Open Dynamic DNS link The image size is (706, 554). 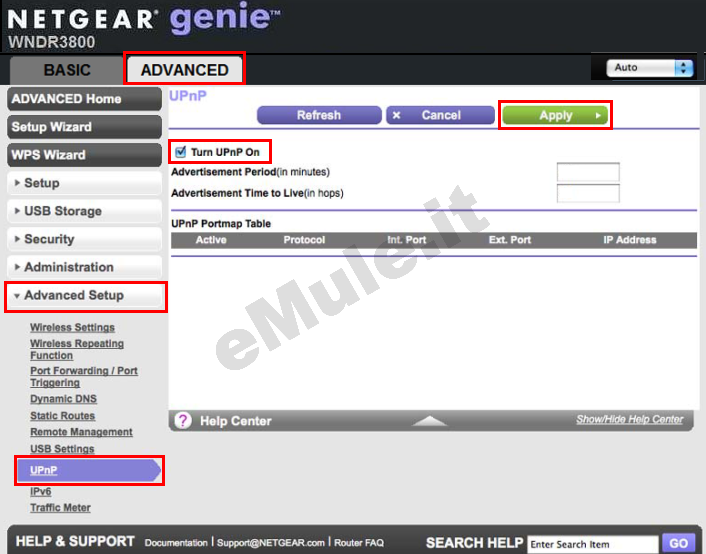pyautogui.click(x=63, y=399)
